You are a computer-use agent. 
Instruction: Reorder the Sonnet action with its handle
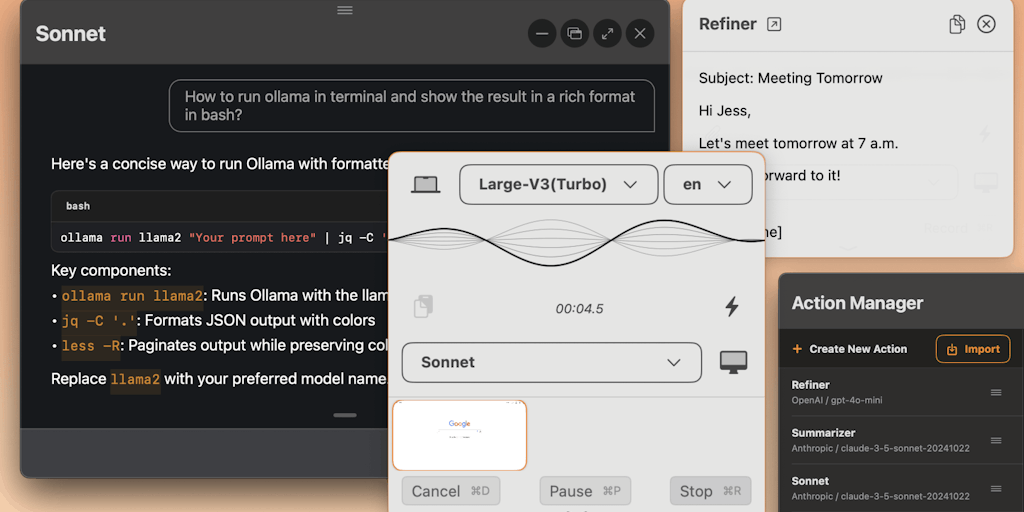996,488
